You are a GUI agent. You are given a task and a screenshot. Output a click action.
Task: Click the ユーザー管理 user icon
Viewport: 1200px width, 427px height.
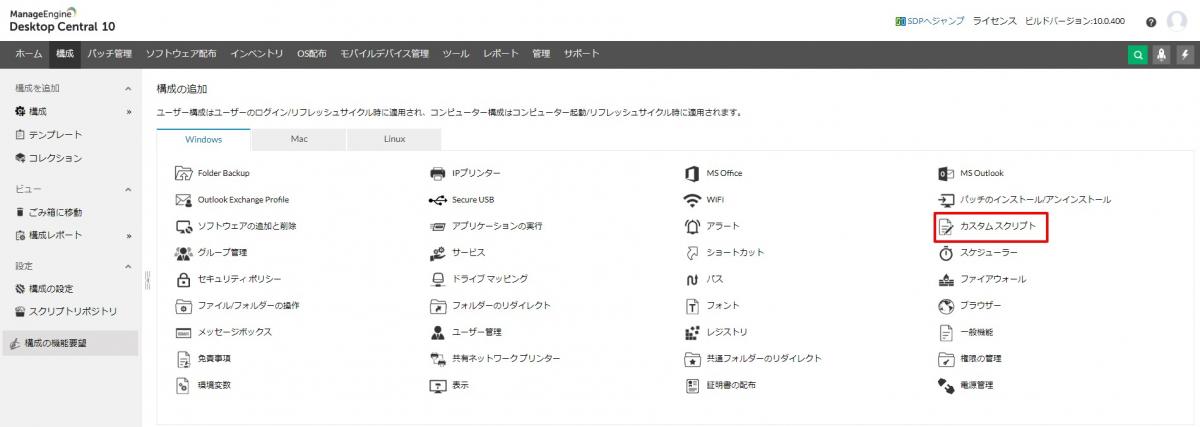(437, 332)
